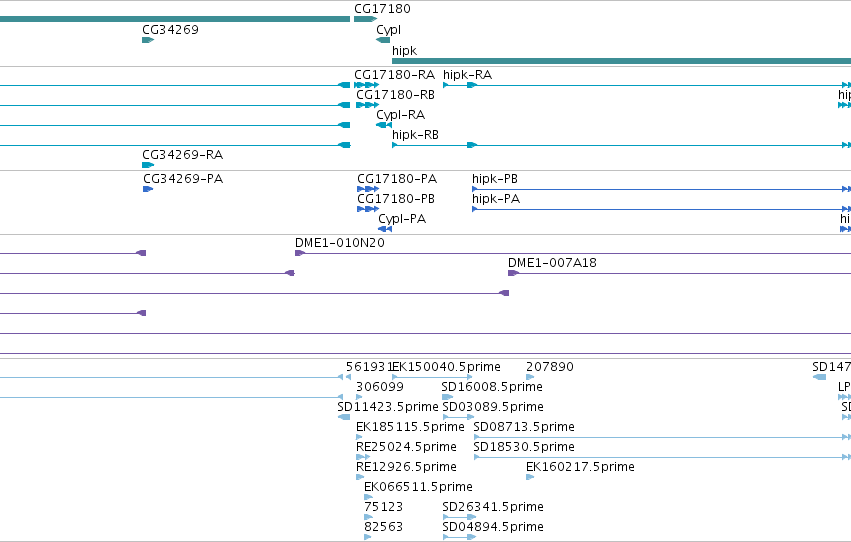Image resolution: width=851 pixels, height=542 pixels.
Task: Click the 82563 EST glyph
Action: [367, 537]
